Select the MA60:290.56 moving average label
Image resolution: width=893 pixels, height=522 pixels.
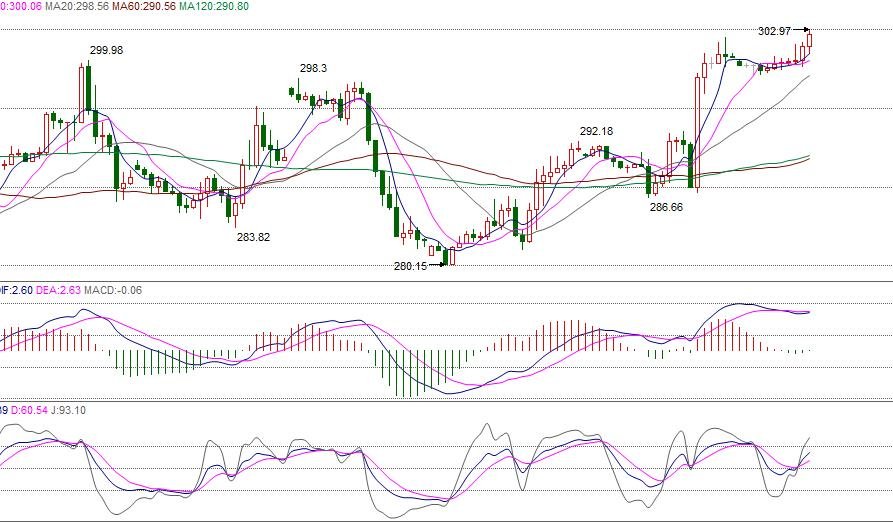(x=145, y=6)
